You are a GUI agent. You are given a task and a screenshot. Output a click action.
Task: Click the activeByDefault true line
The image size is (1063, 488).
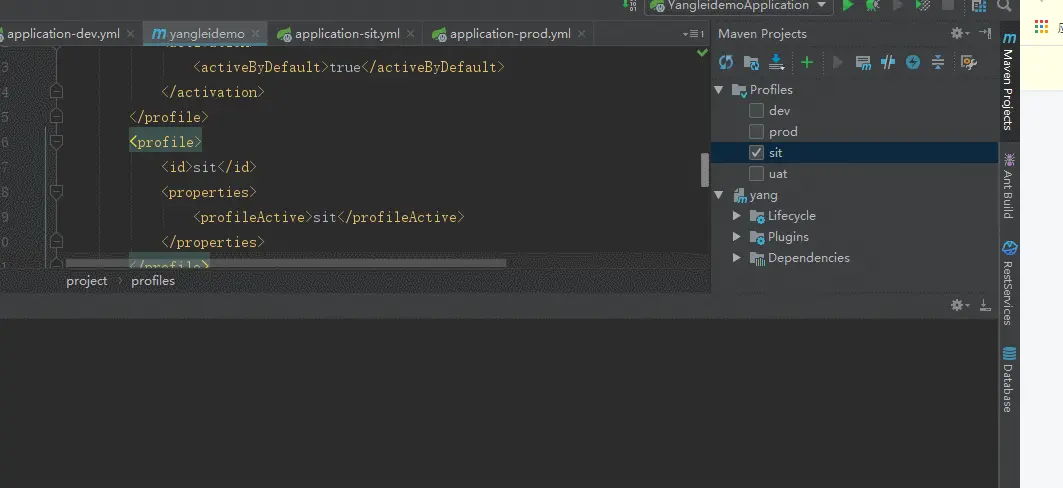tap(349, 67)
